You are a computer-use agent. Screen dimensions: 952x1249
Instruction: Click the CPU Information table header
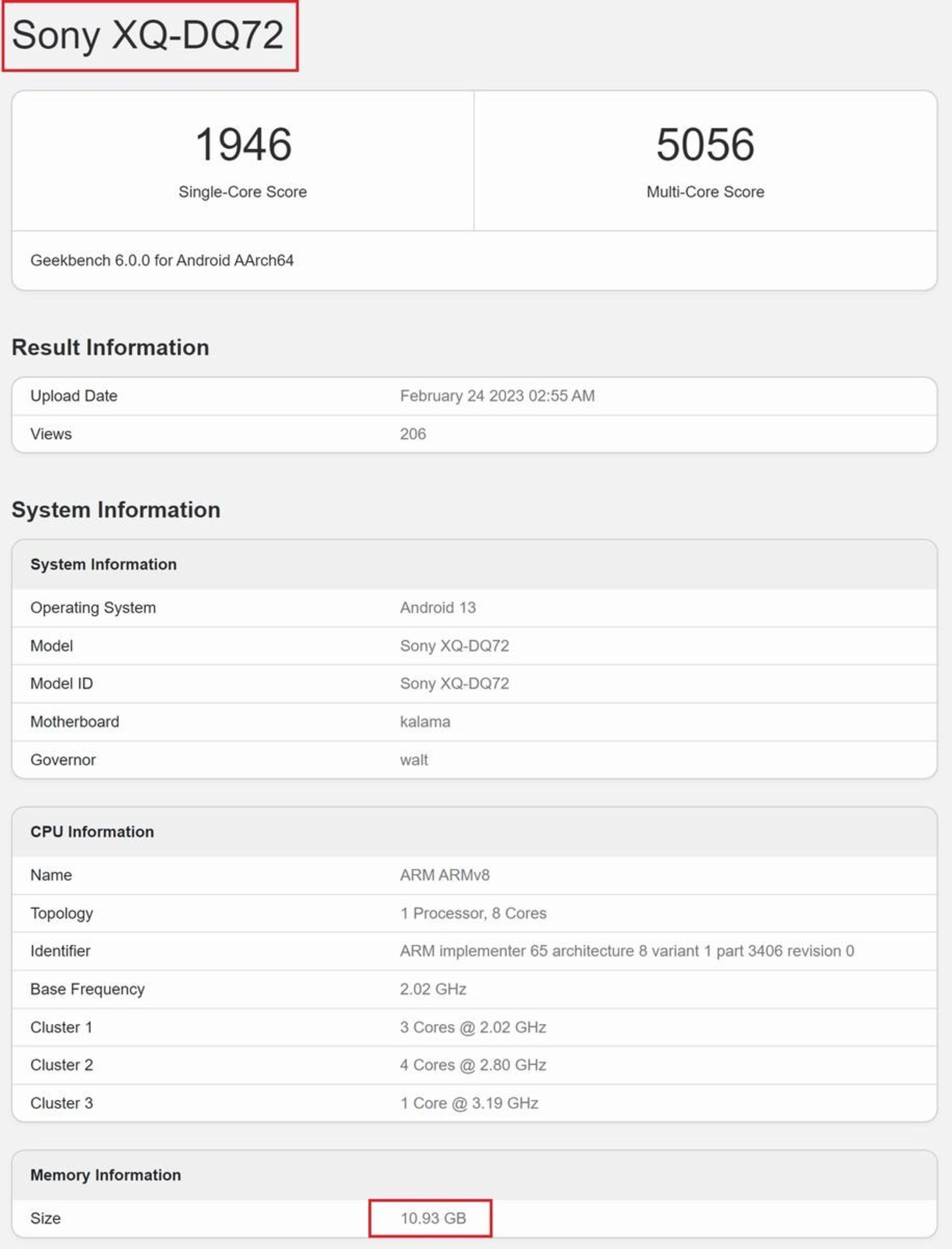click(92, 832)
